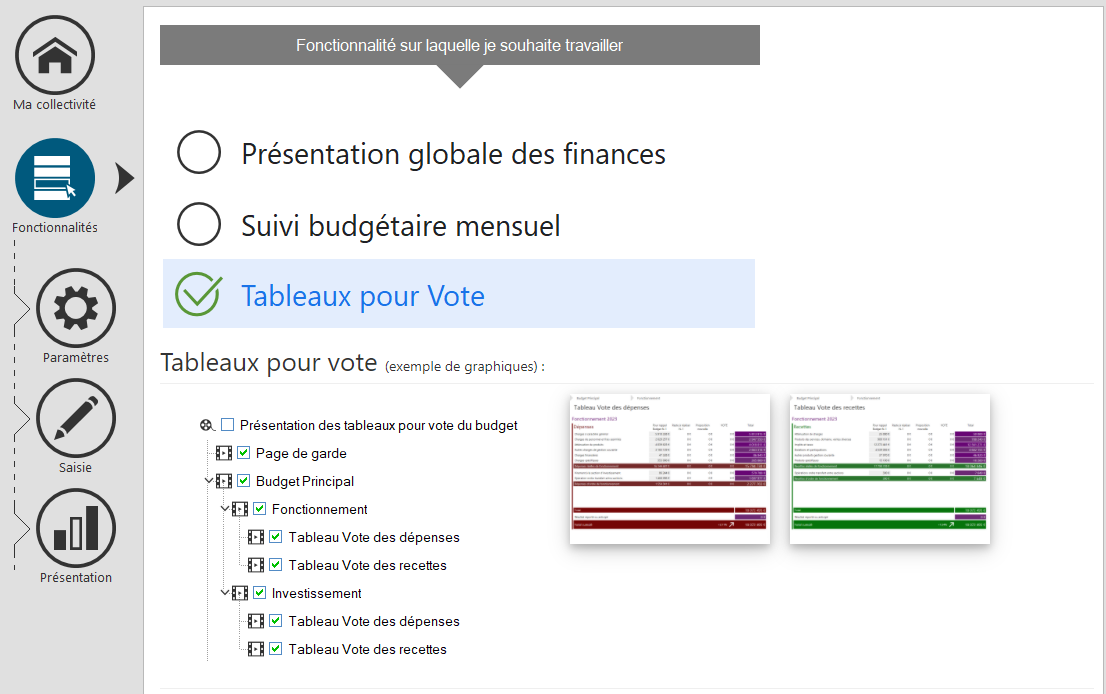Open the green Tableau Vote des recettes thumbnail
The width and height of the screenshot is (1106, 694).
coord(889,469)
